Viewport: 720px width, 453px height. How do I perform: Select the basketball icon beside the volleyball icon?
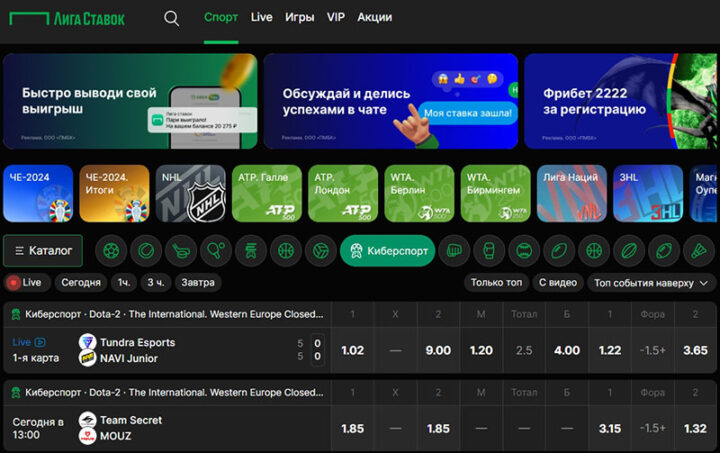[x=286, y=251]
